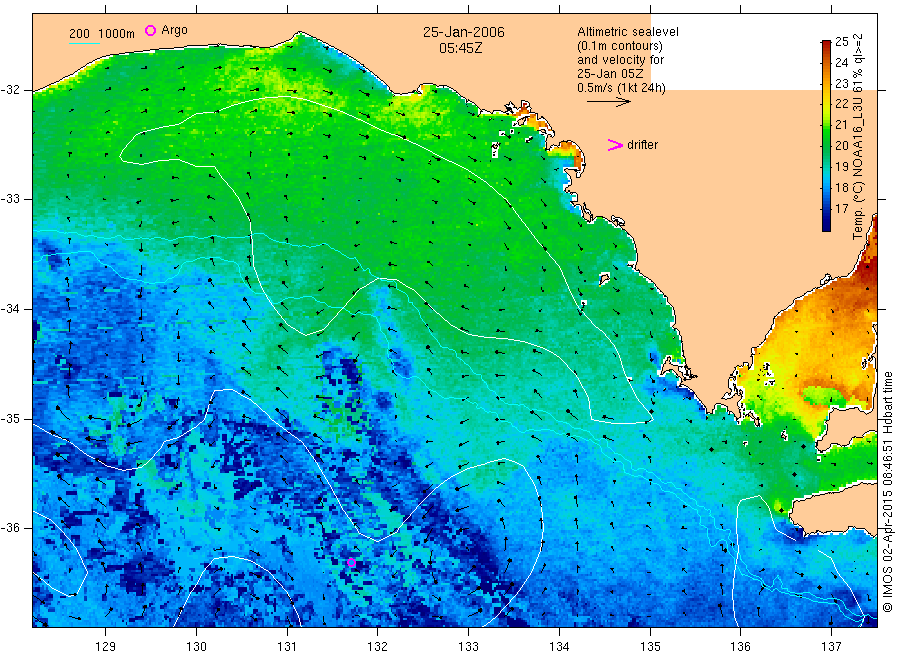The image size is (900, 660).
Task: Click the 'drifter' legend label
Action: tap(642, 145)
